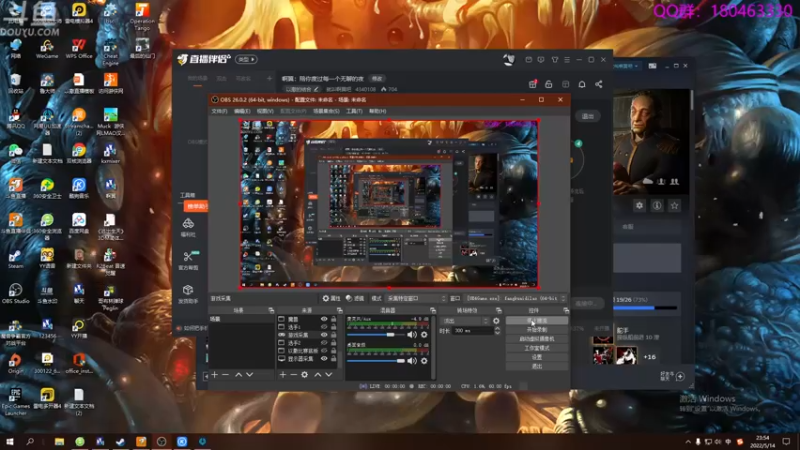Open OBS source 滤镜 (filters)

pyautogui.click(x=355, y=298)
